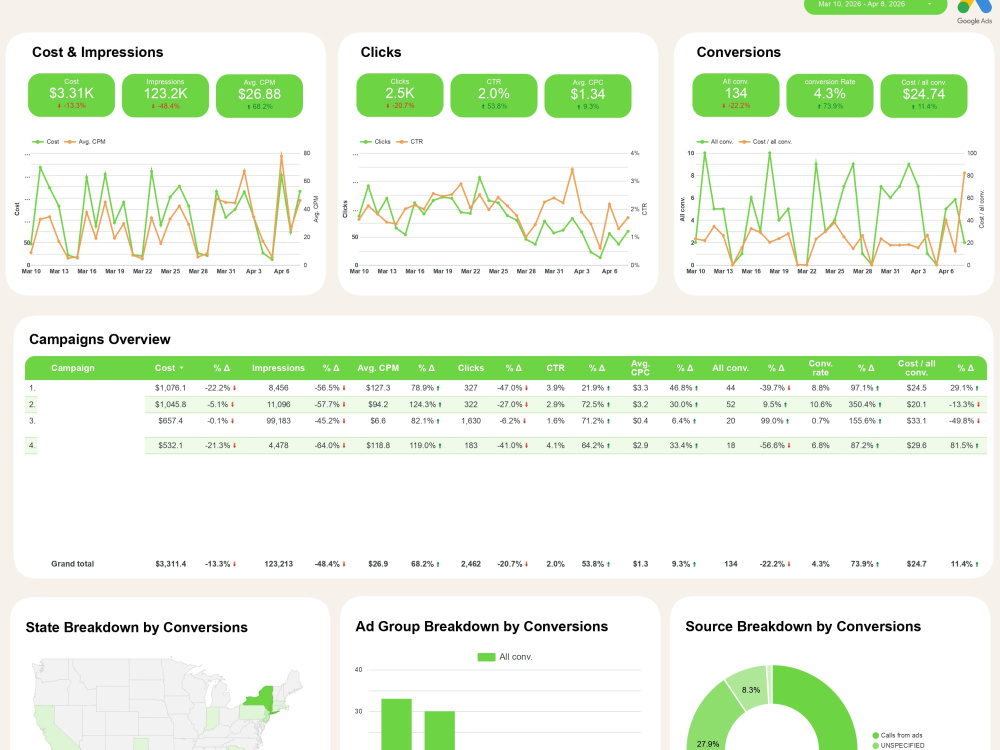This screenshot has width=1000, height=750.
Task: Click Avg. CPM value $127.3
Action: coord(378,388)
